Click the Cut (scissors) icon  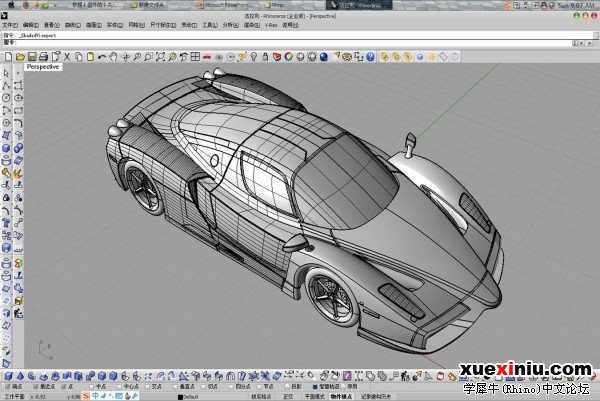coord(67,57)
